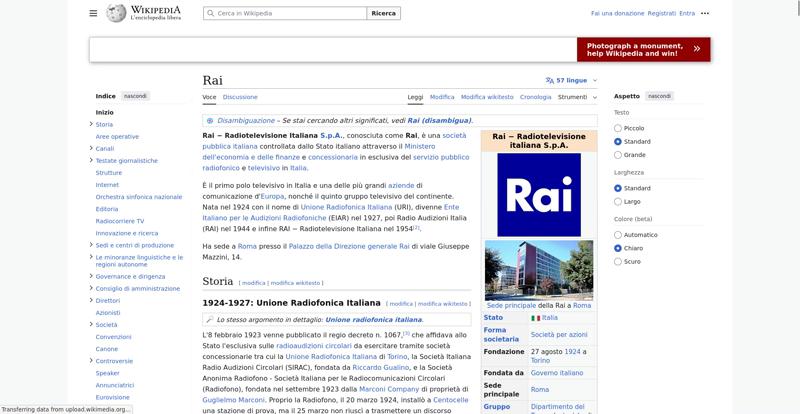Screen dimensions: 800x414
Task: Open the Cronologia tab
Action: click(535, 97)
